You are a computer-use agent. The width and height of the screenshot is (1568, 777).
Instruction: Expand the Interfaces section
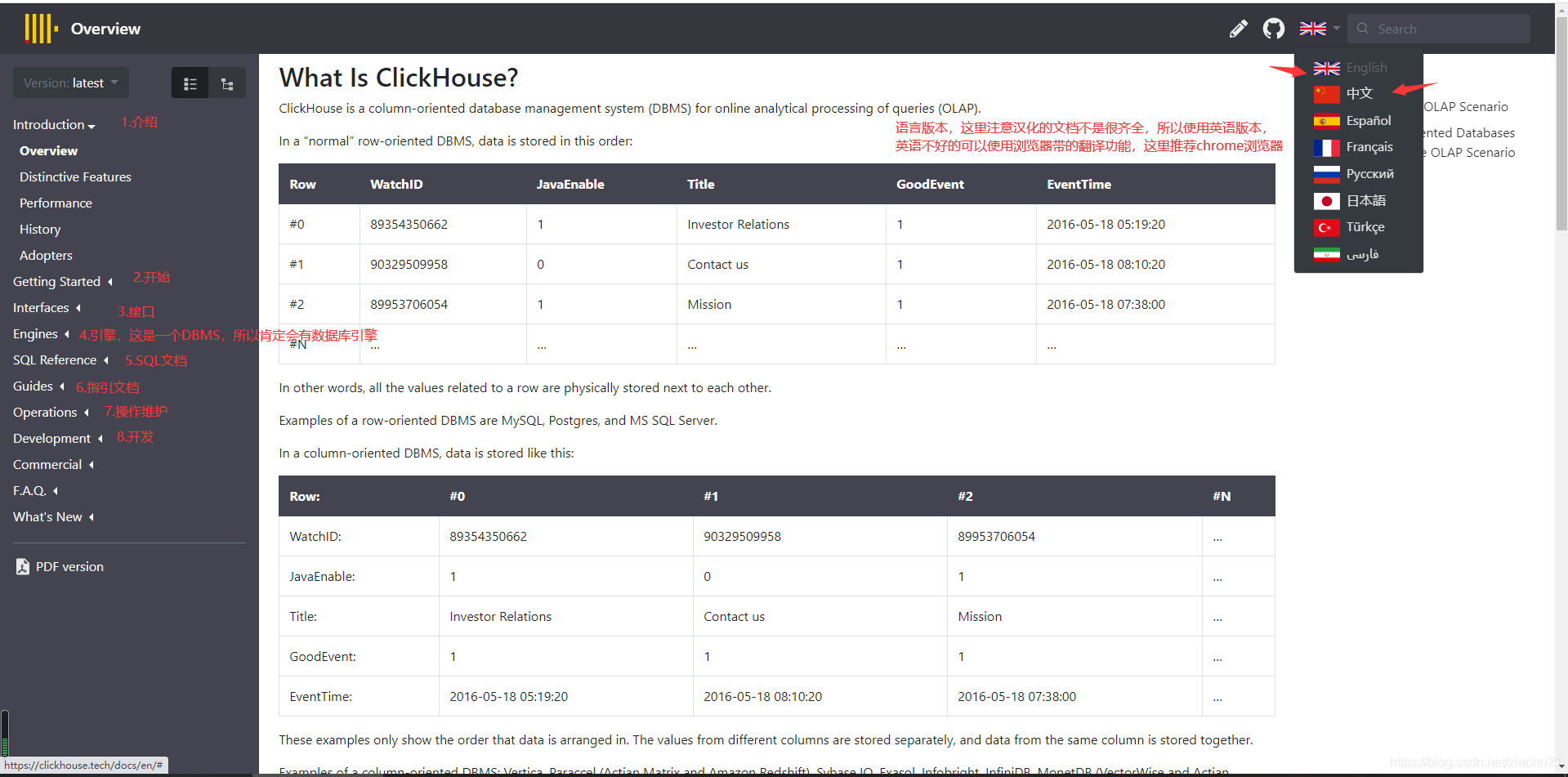click(x=47, y=307)
